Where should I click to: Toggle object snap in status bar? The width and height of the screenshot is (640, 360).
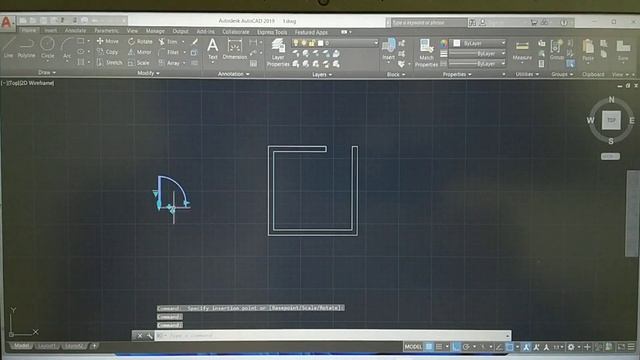pos(510,347)
